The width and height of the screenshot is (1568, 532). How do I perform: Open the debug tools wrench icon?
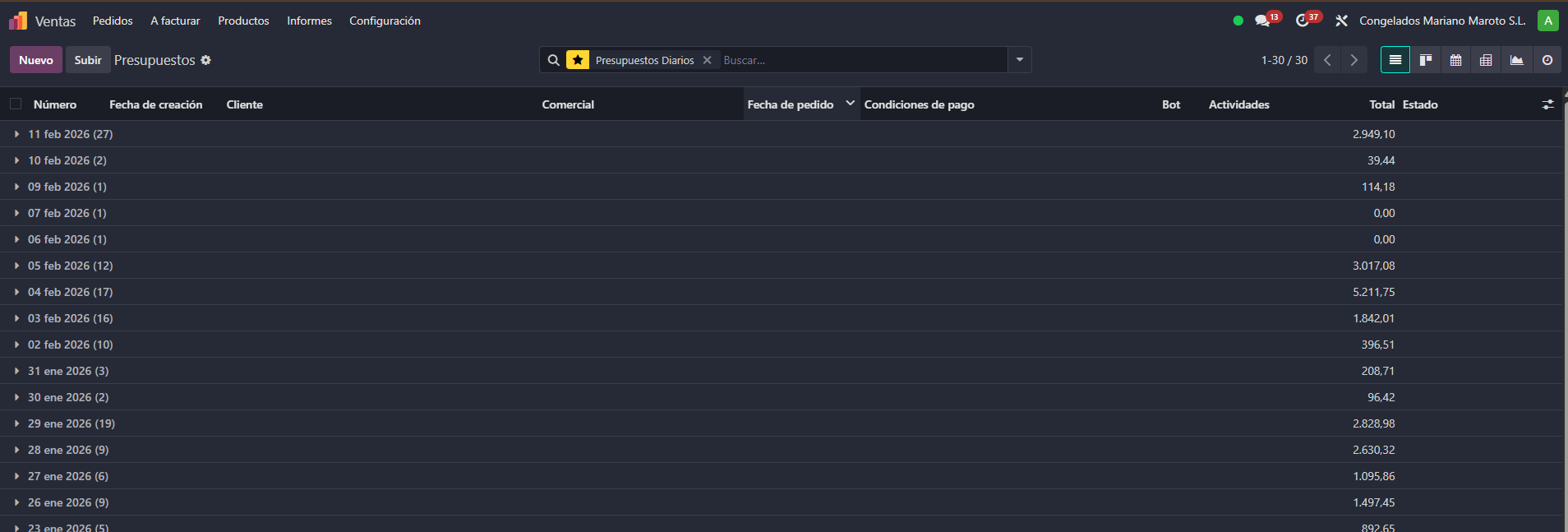[1341, 21]
